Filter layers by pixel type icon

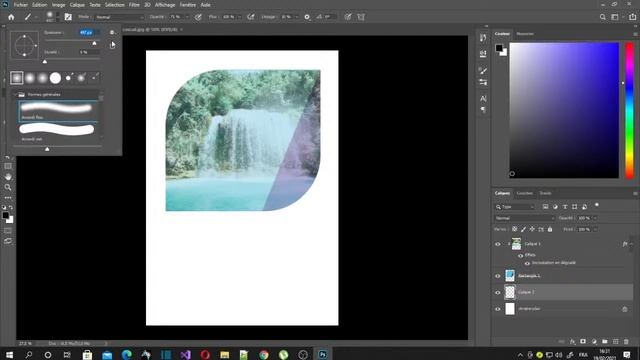545,207
